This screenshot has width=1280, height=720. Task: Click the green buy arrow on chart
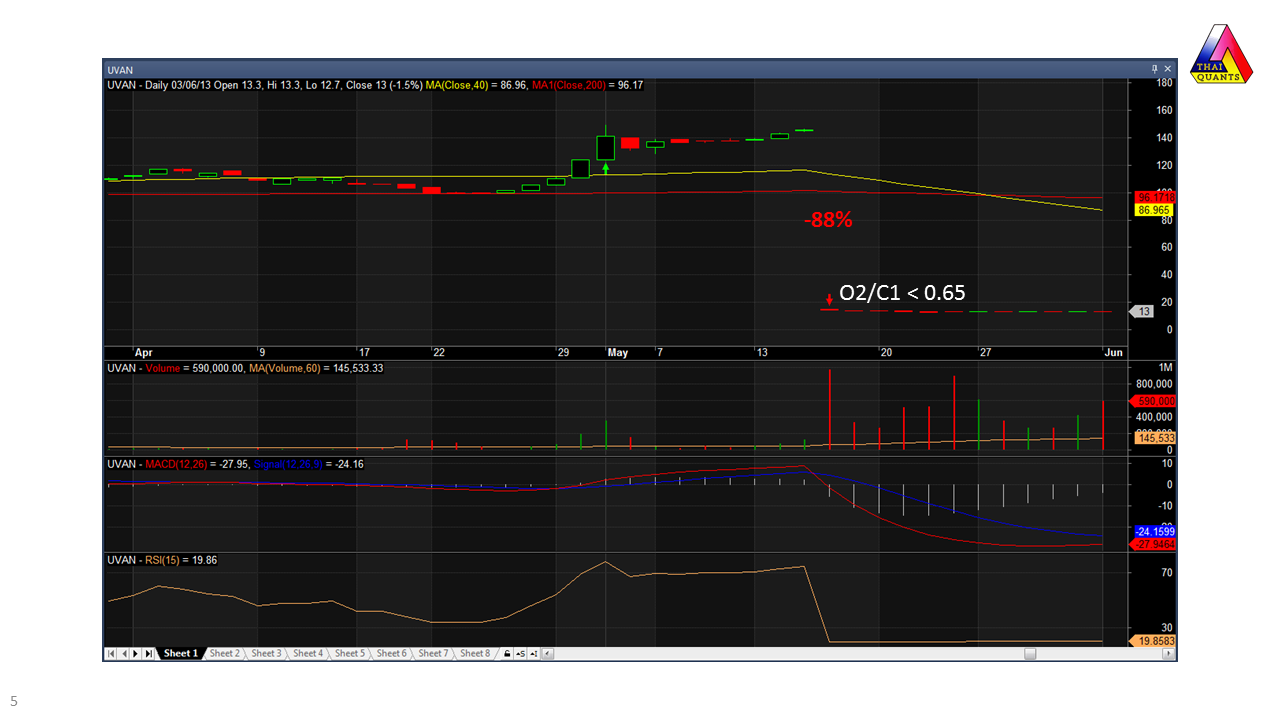pos(606,168)
